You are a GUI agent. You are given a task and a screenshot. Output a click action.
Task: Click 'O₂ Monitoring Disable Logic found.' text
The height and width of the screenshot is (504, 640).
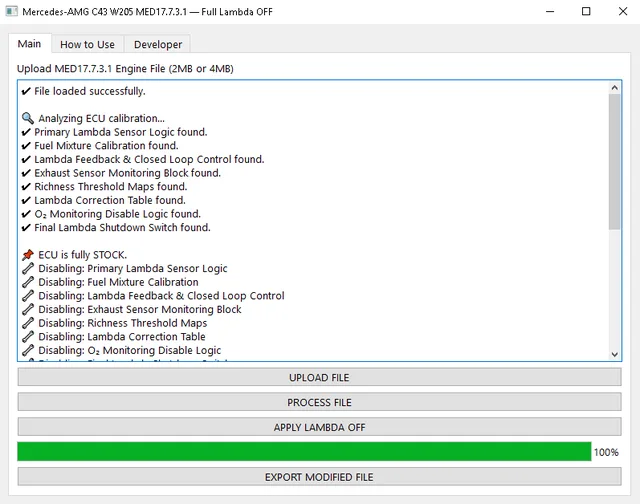118,214
